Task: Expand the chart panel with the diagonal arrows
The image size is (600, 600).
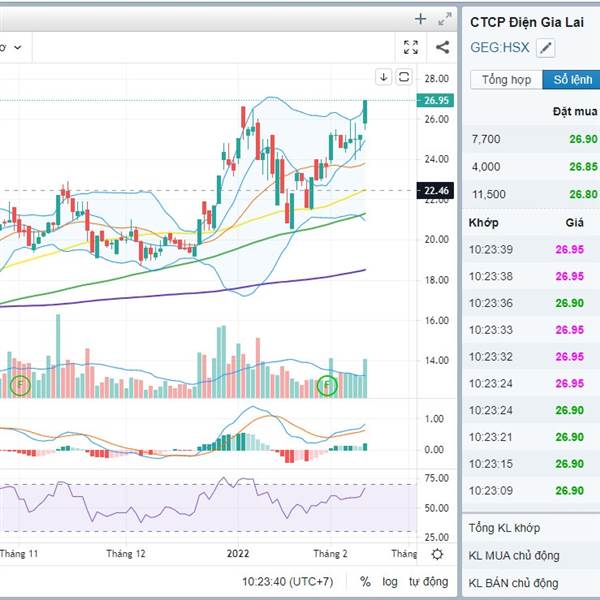Action: pos(444,18)
